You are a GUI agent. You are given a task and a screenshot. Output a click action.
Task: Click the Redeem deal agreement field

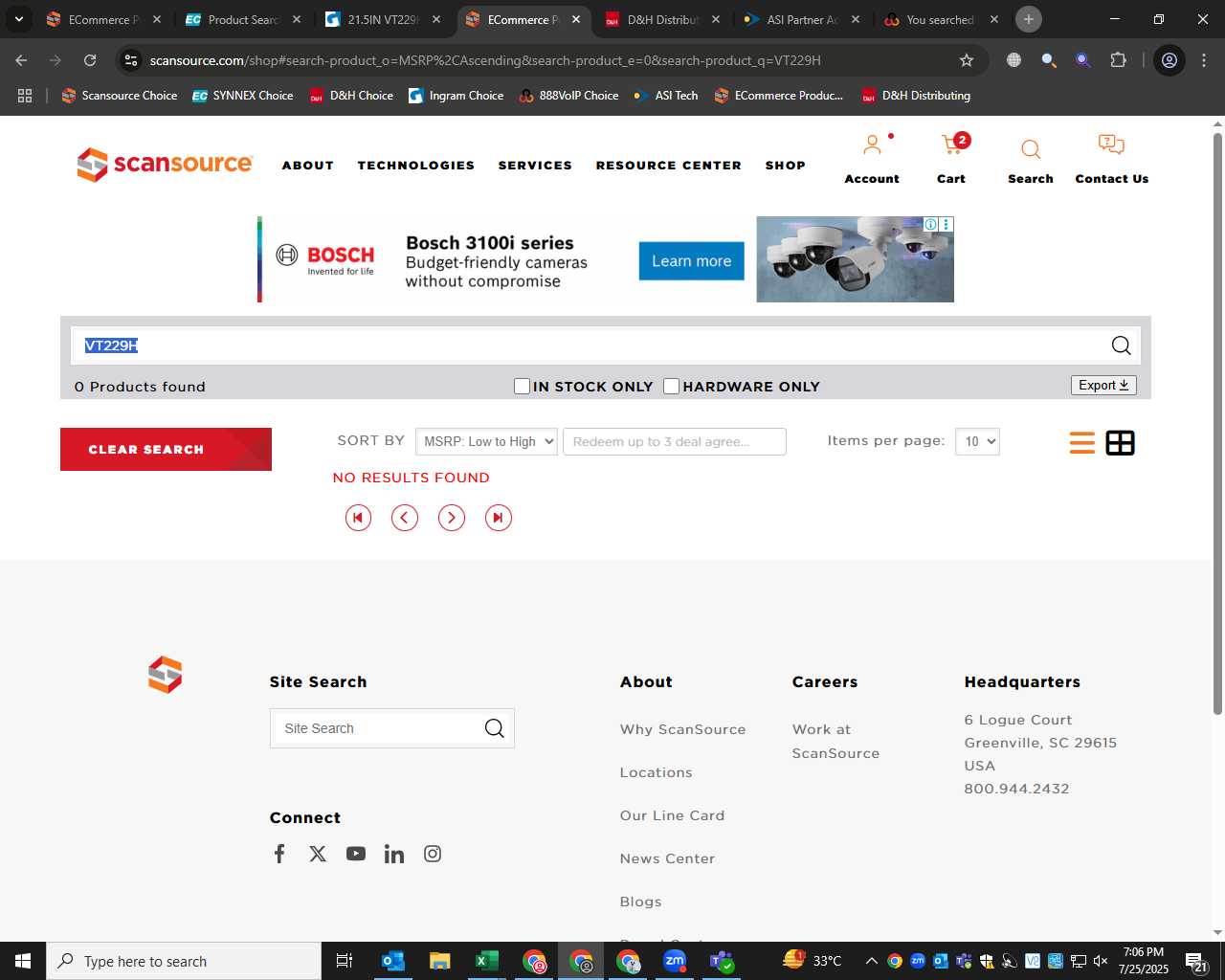[675, 441]
